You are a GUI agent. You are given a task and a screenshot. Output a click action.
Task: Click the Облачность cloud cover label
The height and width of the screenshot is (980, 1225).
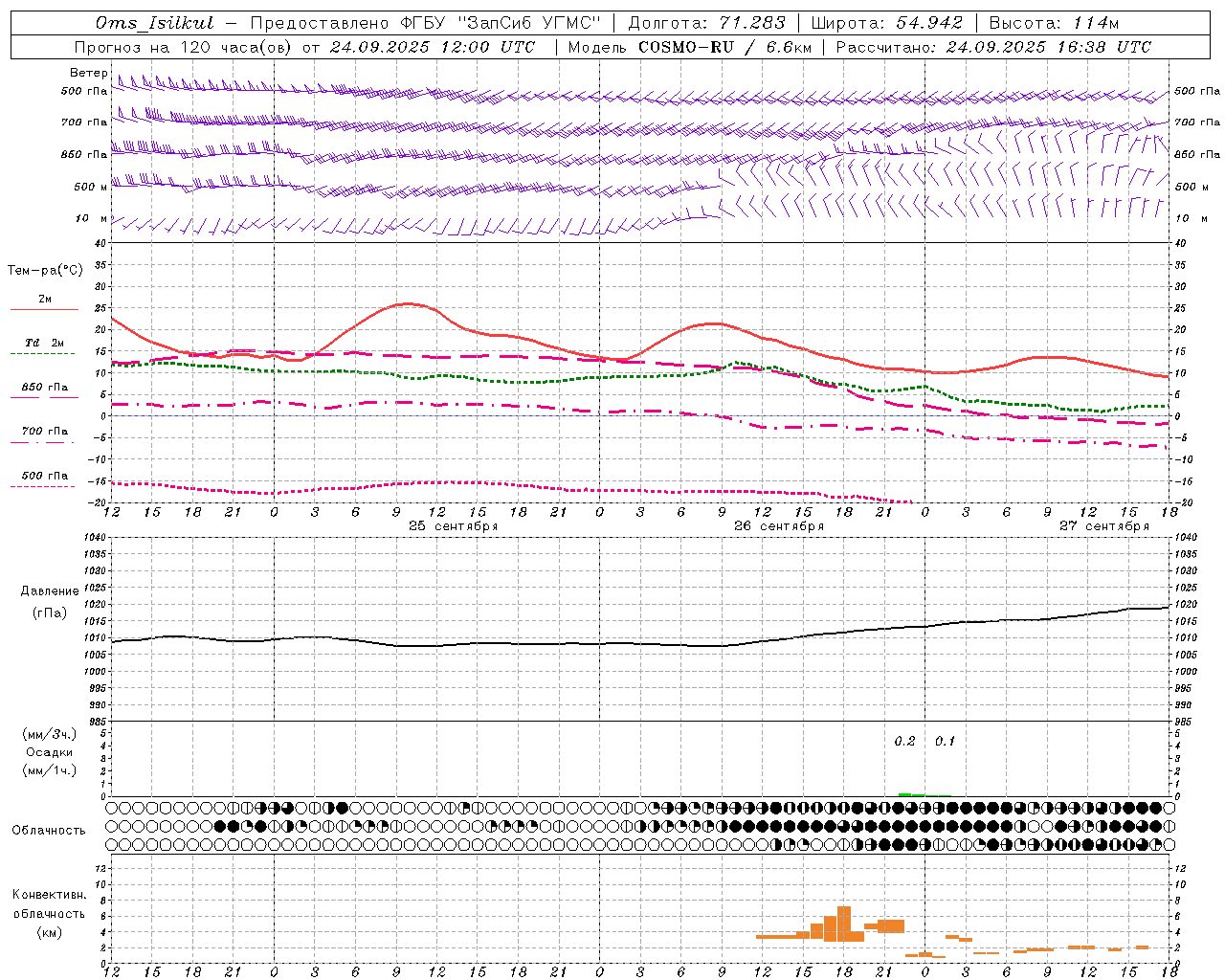pos(49,831)
